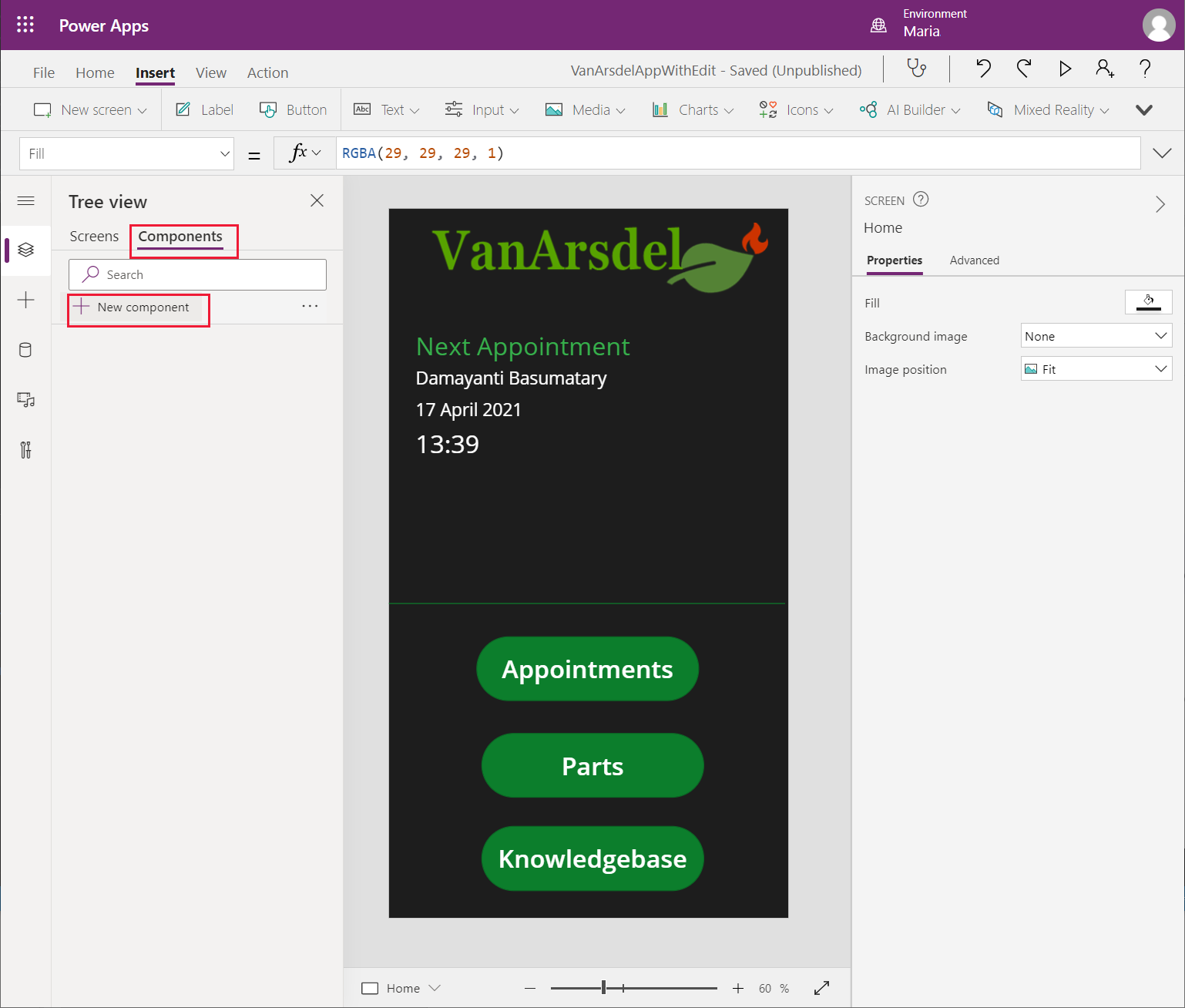
Task: Select the Advanced tab
Action: click(975, 260)
